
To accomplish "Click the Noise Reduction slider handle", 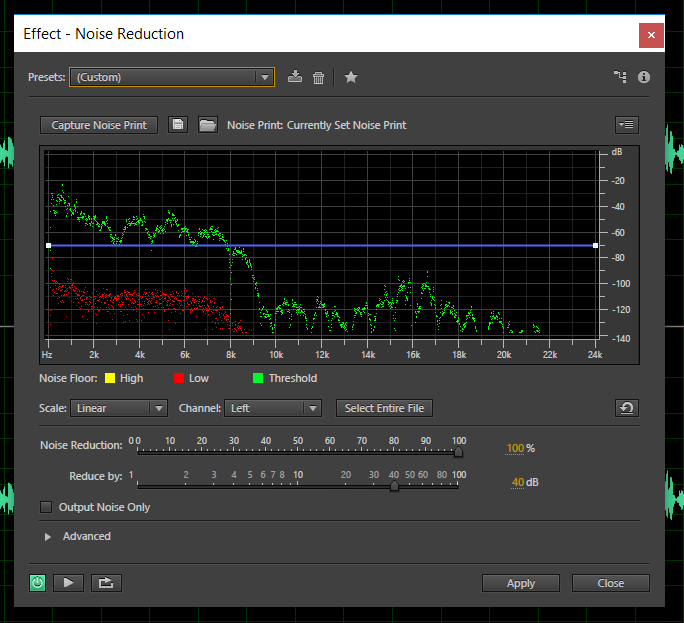I will click(458, 452).
